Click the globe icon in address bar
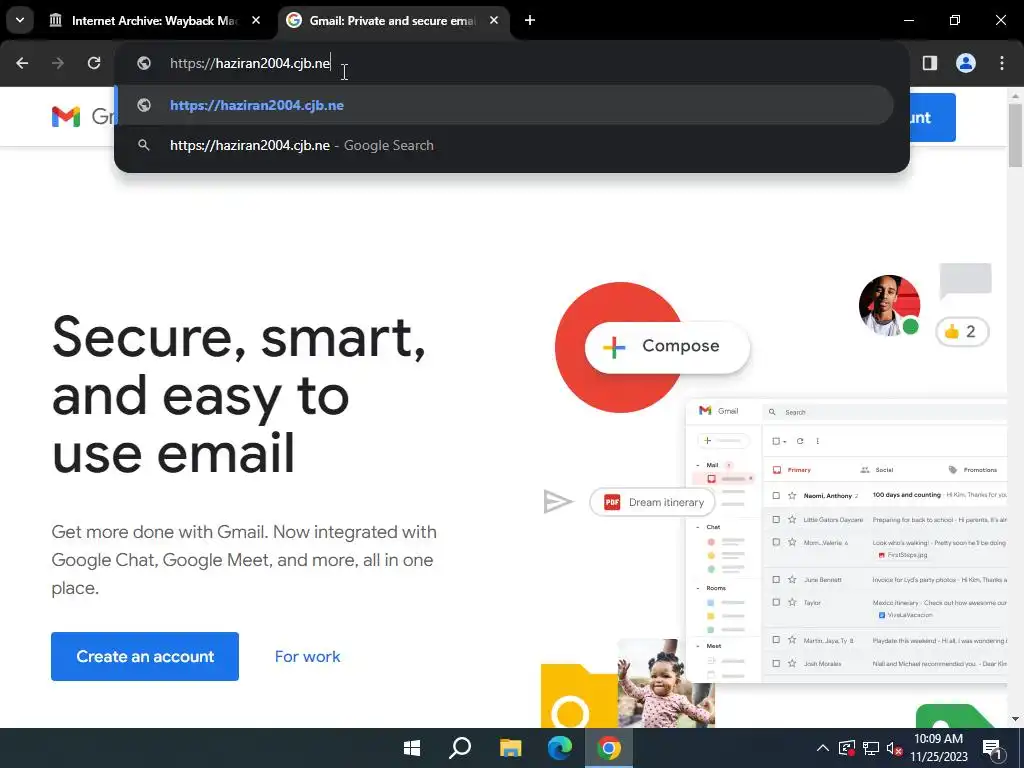 tap(144, 63)
